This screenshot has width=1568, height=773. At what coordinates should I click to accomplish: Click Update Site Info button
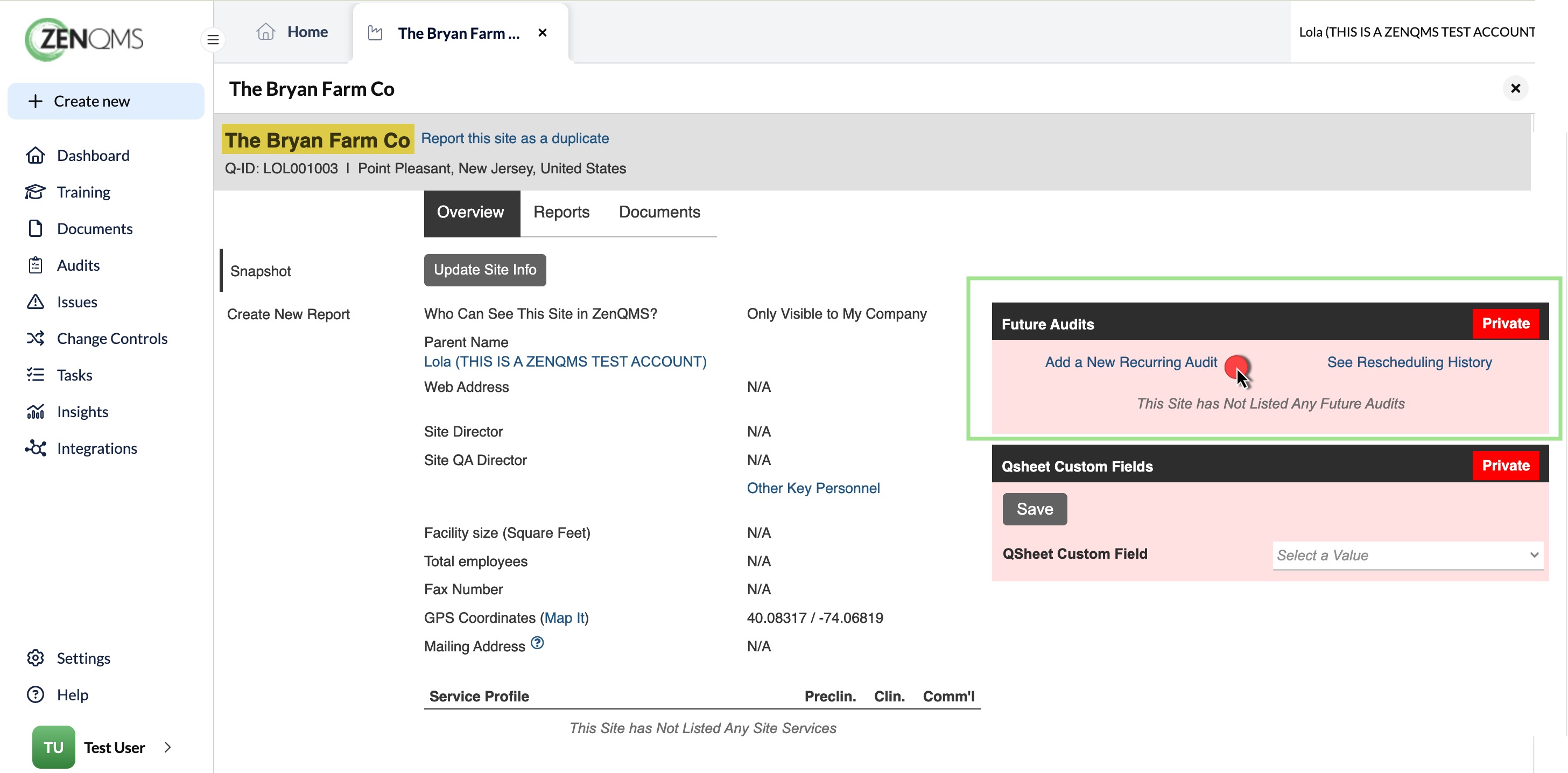485,270
